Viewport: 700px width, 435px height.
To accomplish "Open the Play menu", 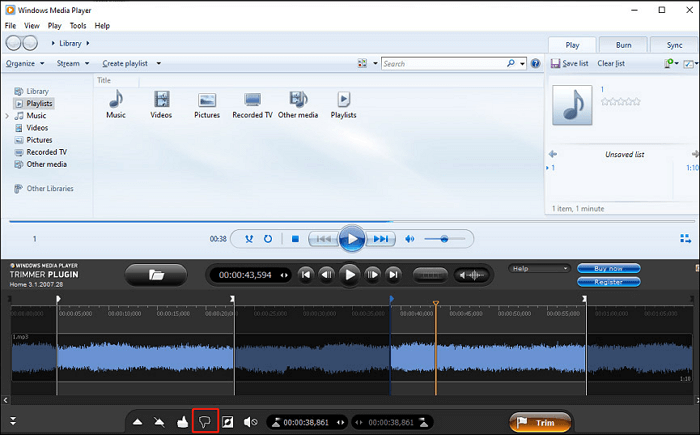I will (54, 25).
